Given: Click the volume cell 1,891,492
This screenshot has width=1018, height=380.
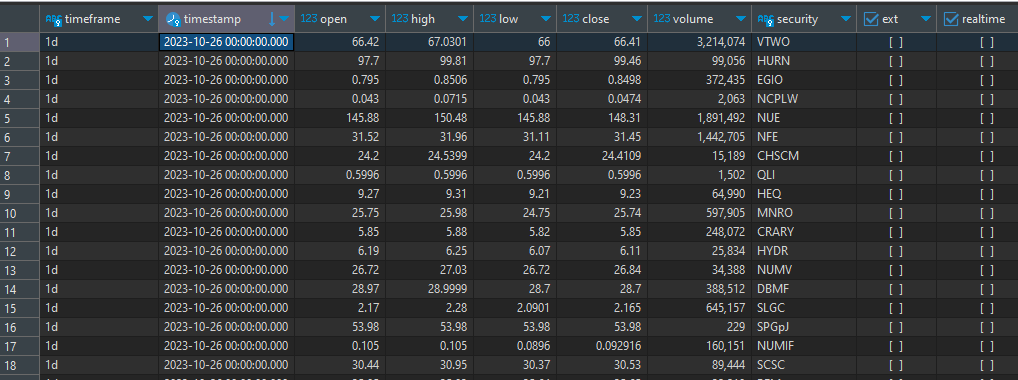Looking at the screenshot, I should [699, 118].
